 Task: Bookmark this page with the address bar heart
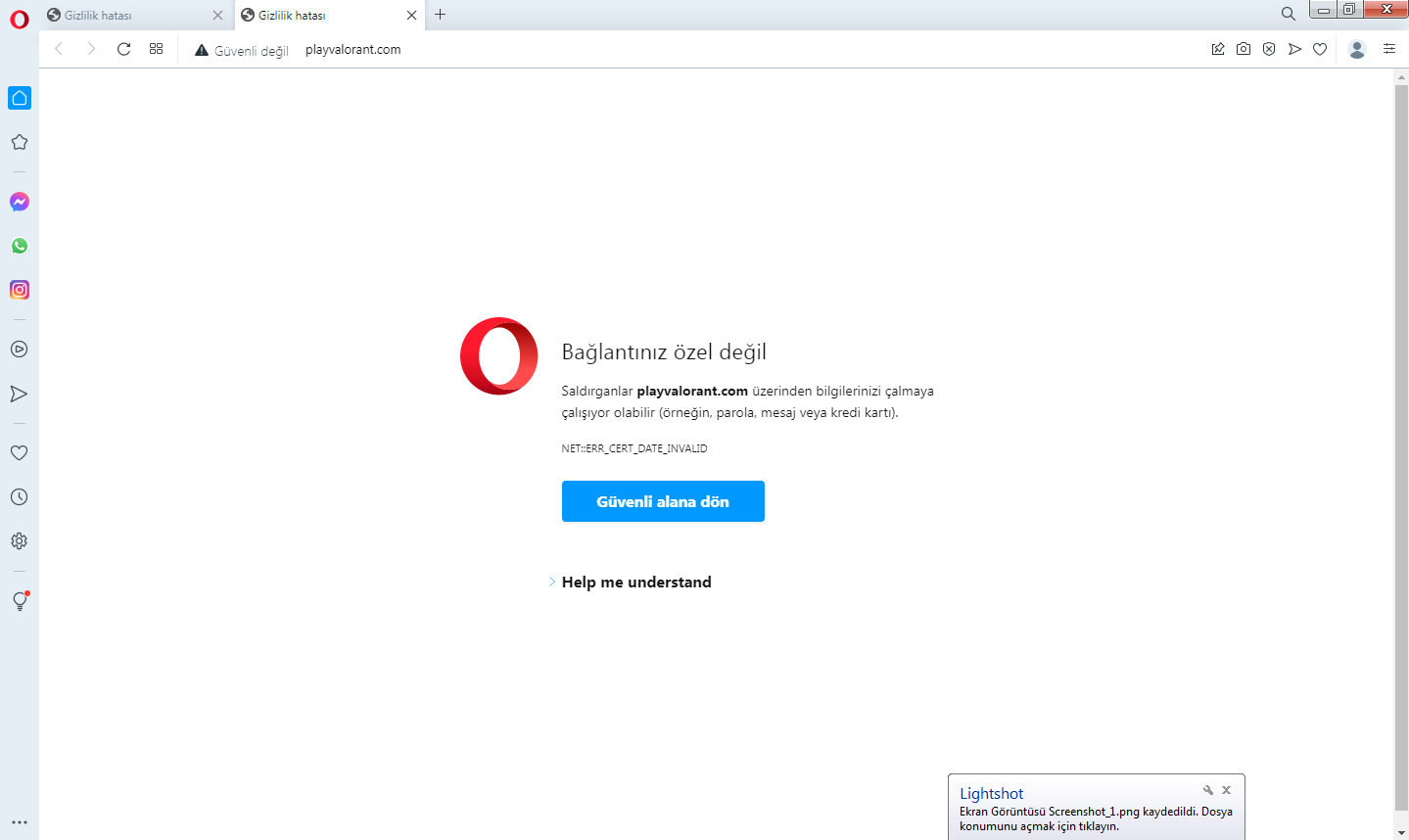[1320, 49]
